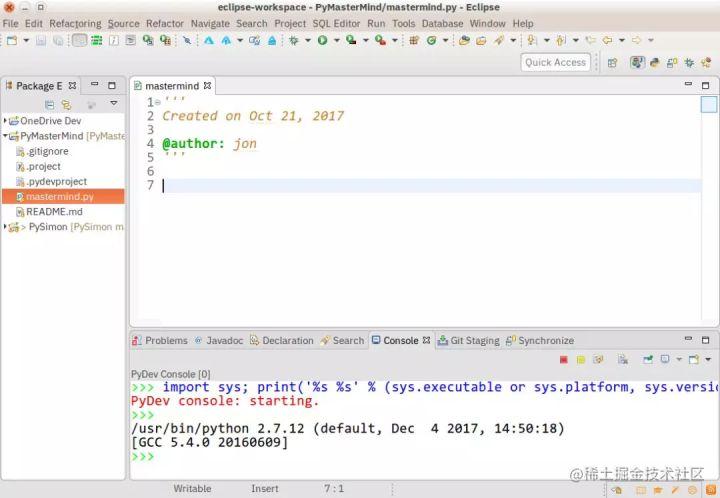The width and height of the screenshot is (720, 498).
Task: Click the Debug bug icon in toolbar
Action: pyautogui.click(x=293, y=40)
